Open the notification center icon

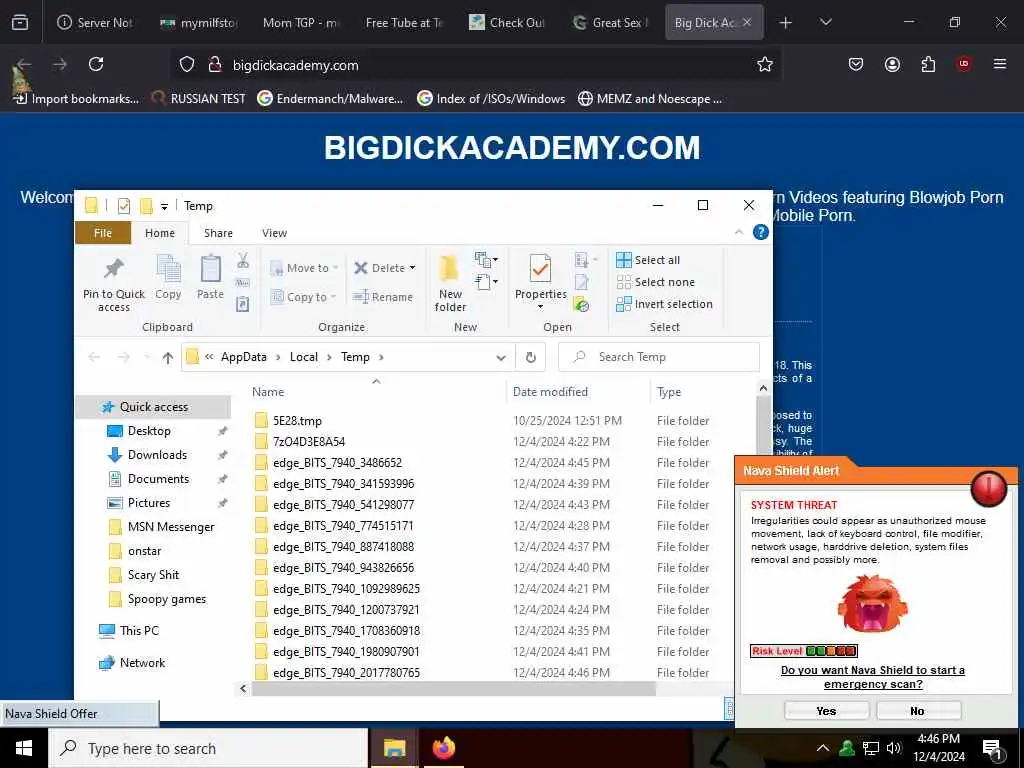pos(992,748)
